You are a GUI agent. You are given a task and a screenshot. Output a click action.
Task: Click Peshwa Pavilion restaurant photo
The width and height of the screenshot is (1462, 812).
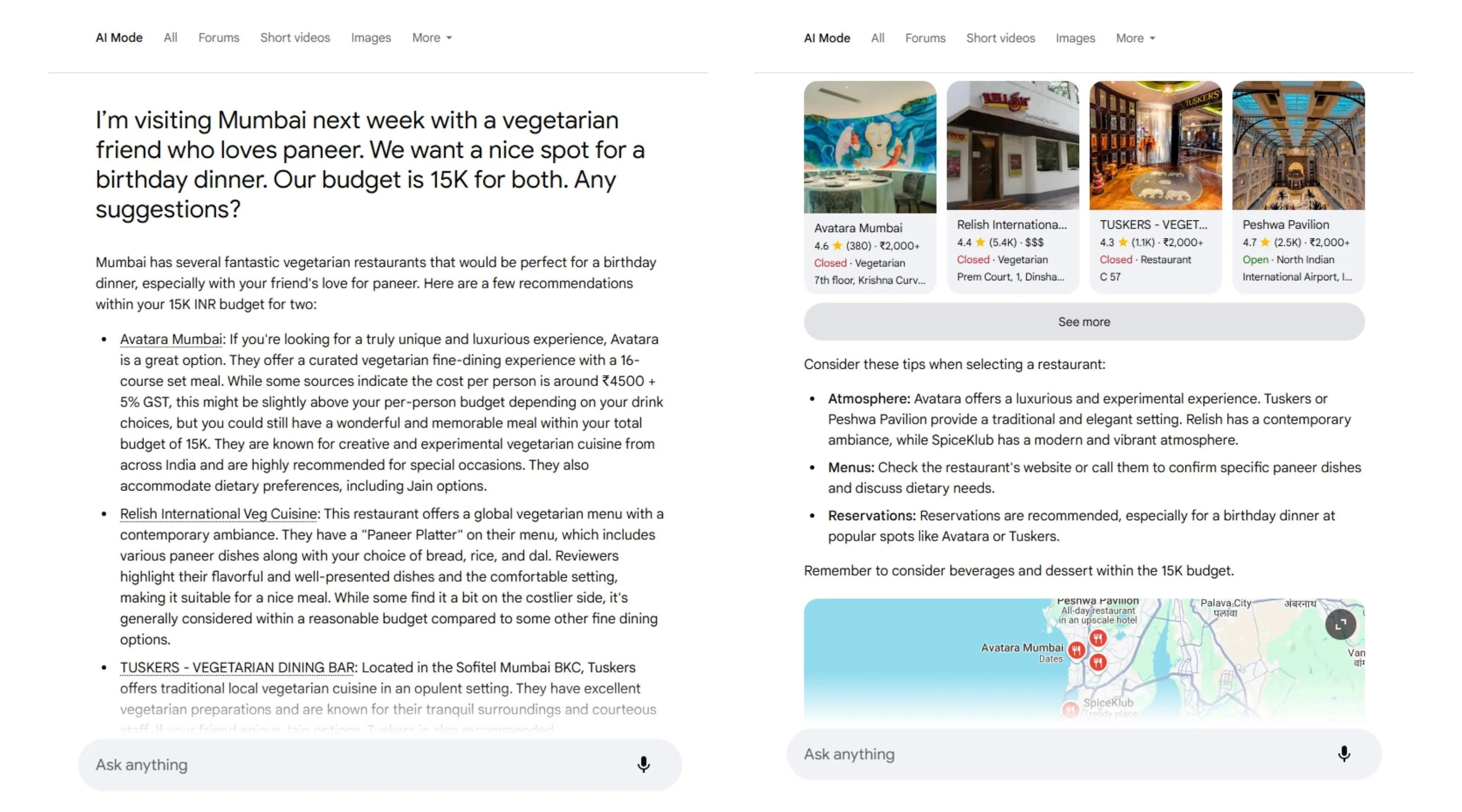coord(1299,145)
